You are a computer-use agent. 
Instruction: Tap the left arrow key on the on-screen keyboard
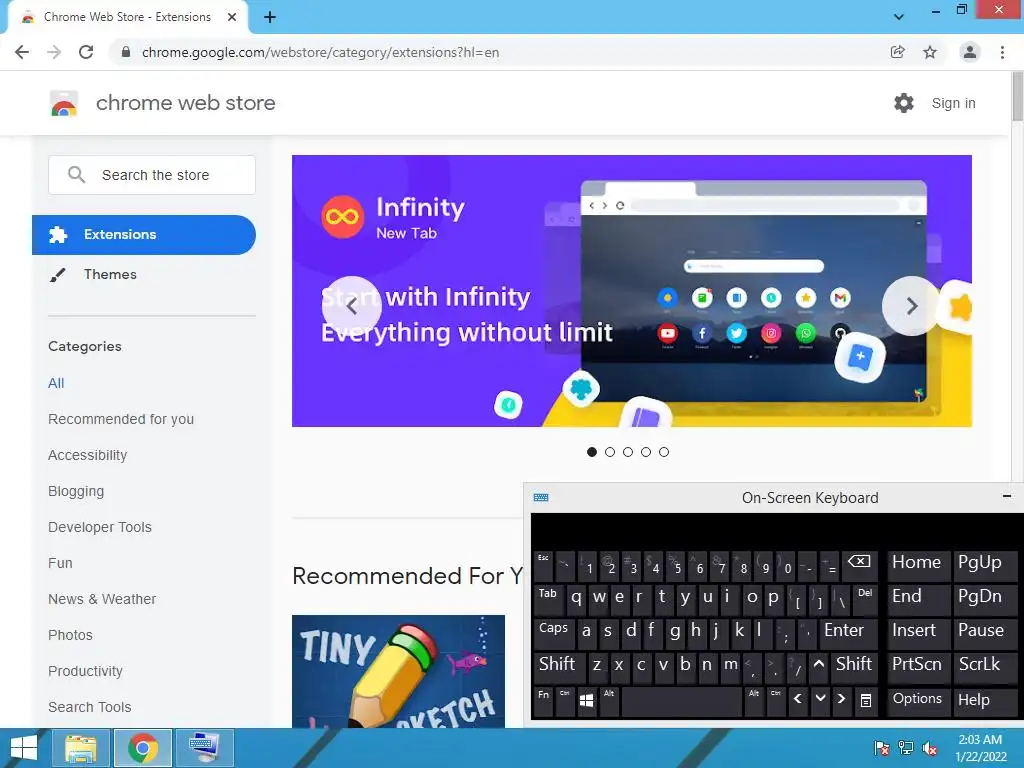(797, 699)
